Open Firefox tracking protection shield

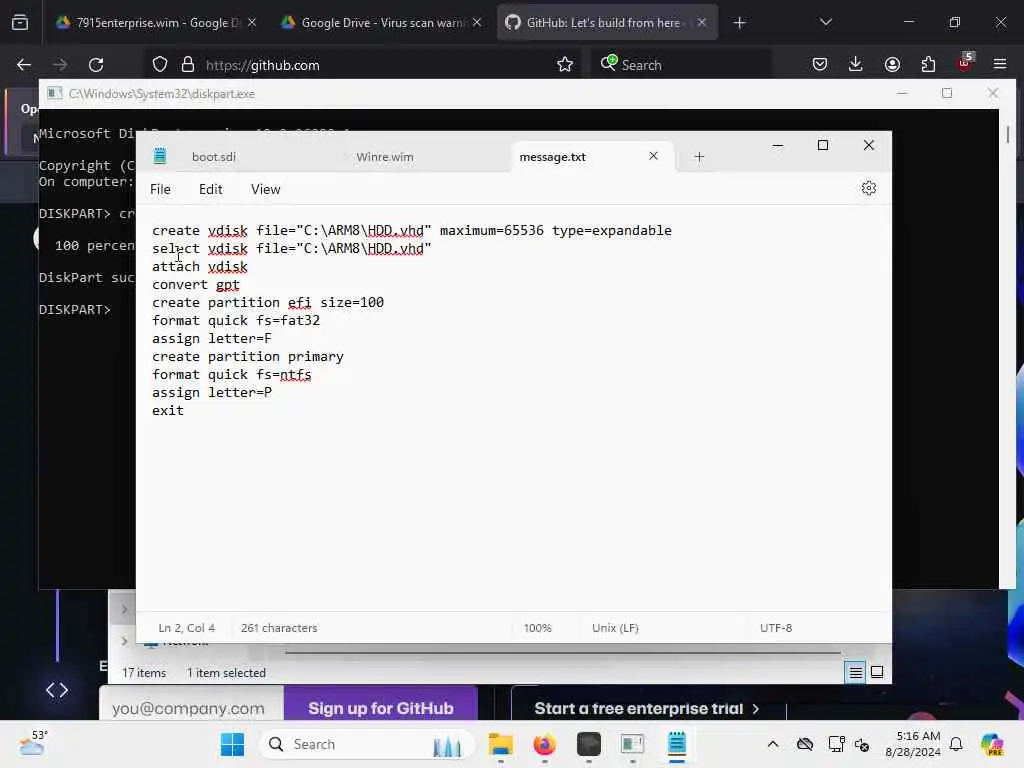pos(159,65)
